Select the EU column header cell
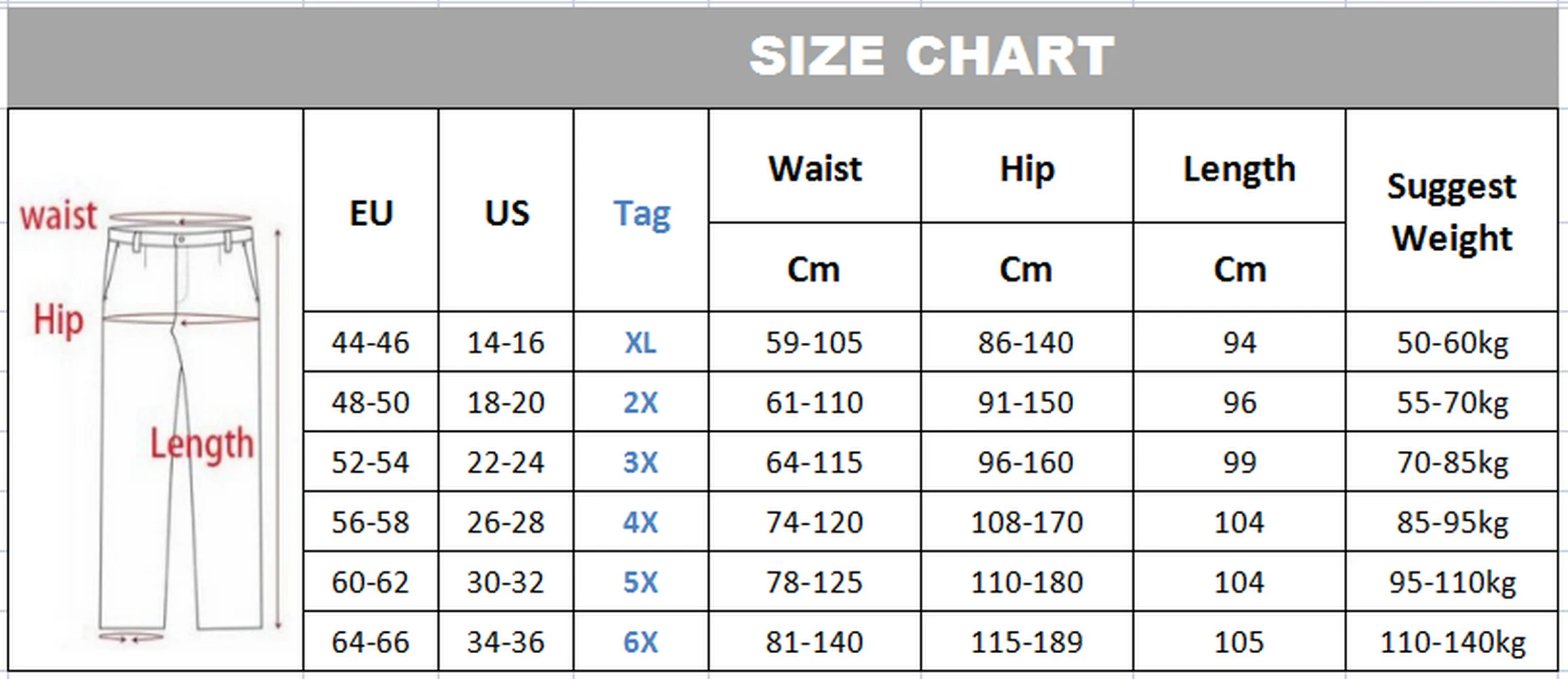This screenshot has height=679, width=1568. (371, 213)
